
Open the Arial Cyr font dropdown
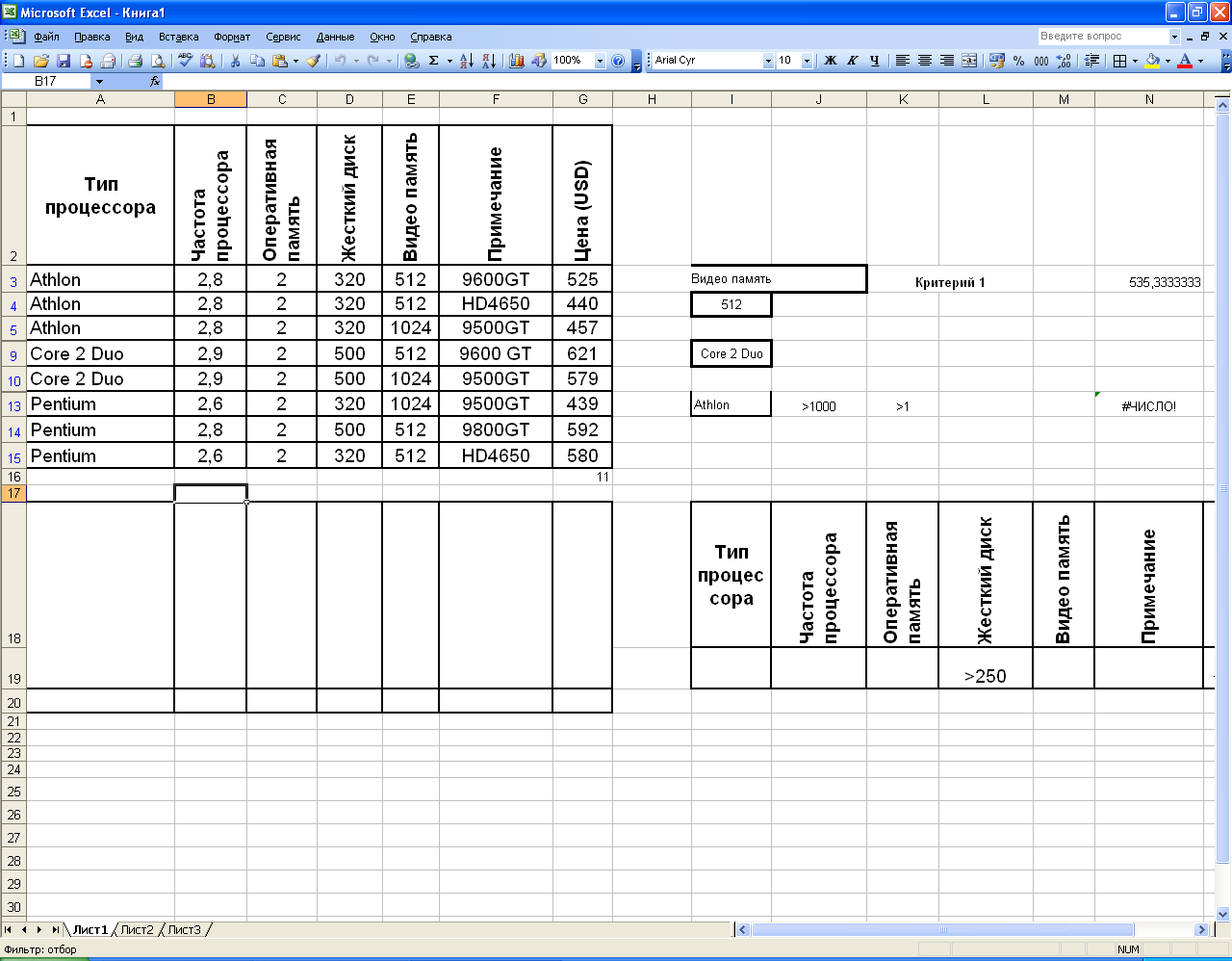(x=768, y=61)
